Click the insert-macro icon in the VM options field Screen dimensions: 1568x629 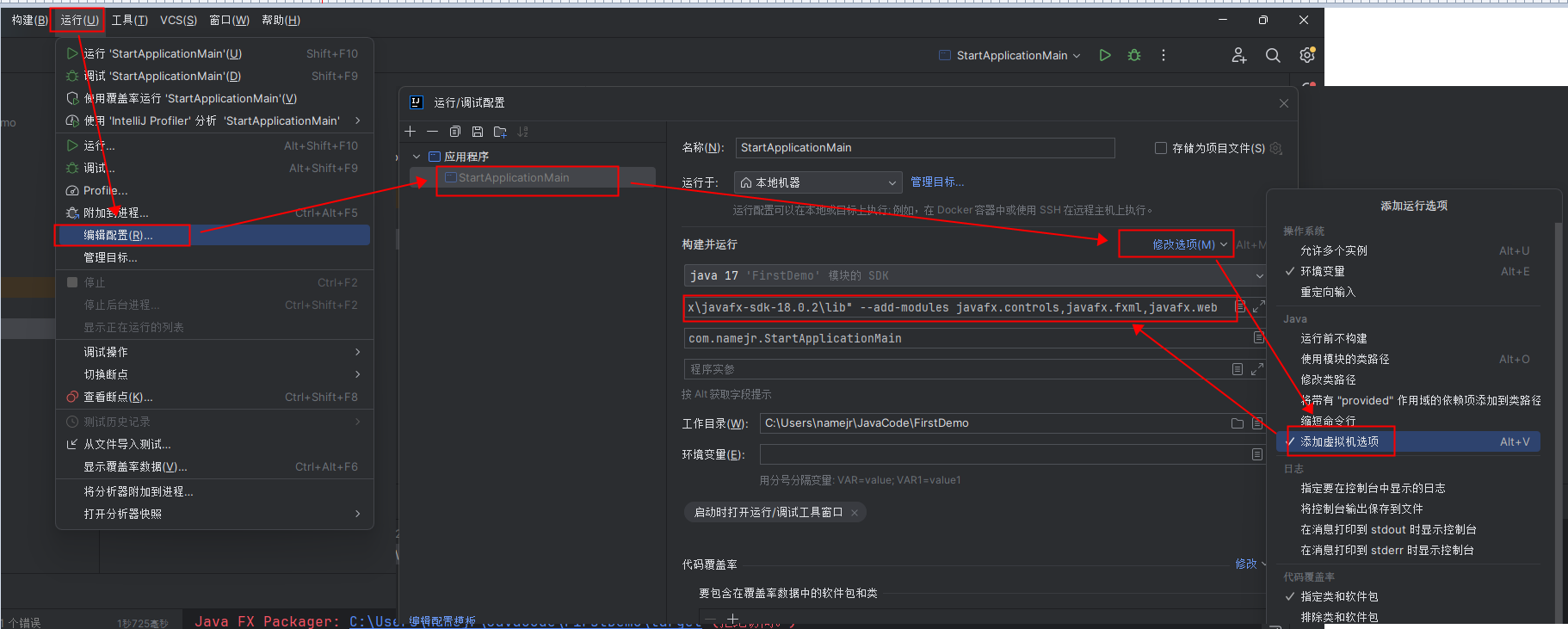tap(1240, 306)
